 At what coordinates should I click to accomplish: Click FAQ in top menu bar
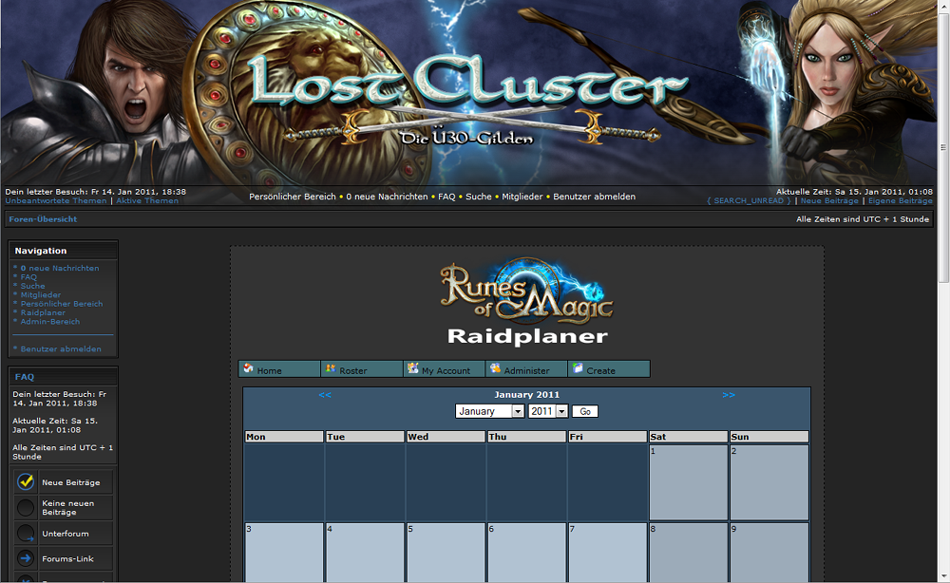click(447, 196)
